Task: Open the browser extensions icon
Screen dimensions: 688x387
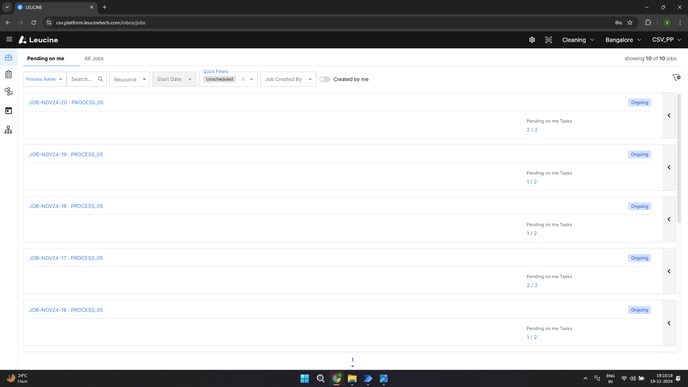Action: pos(648,22)
